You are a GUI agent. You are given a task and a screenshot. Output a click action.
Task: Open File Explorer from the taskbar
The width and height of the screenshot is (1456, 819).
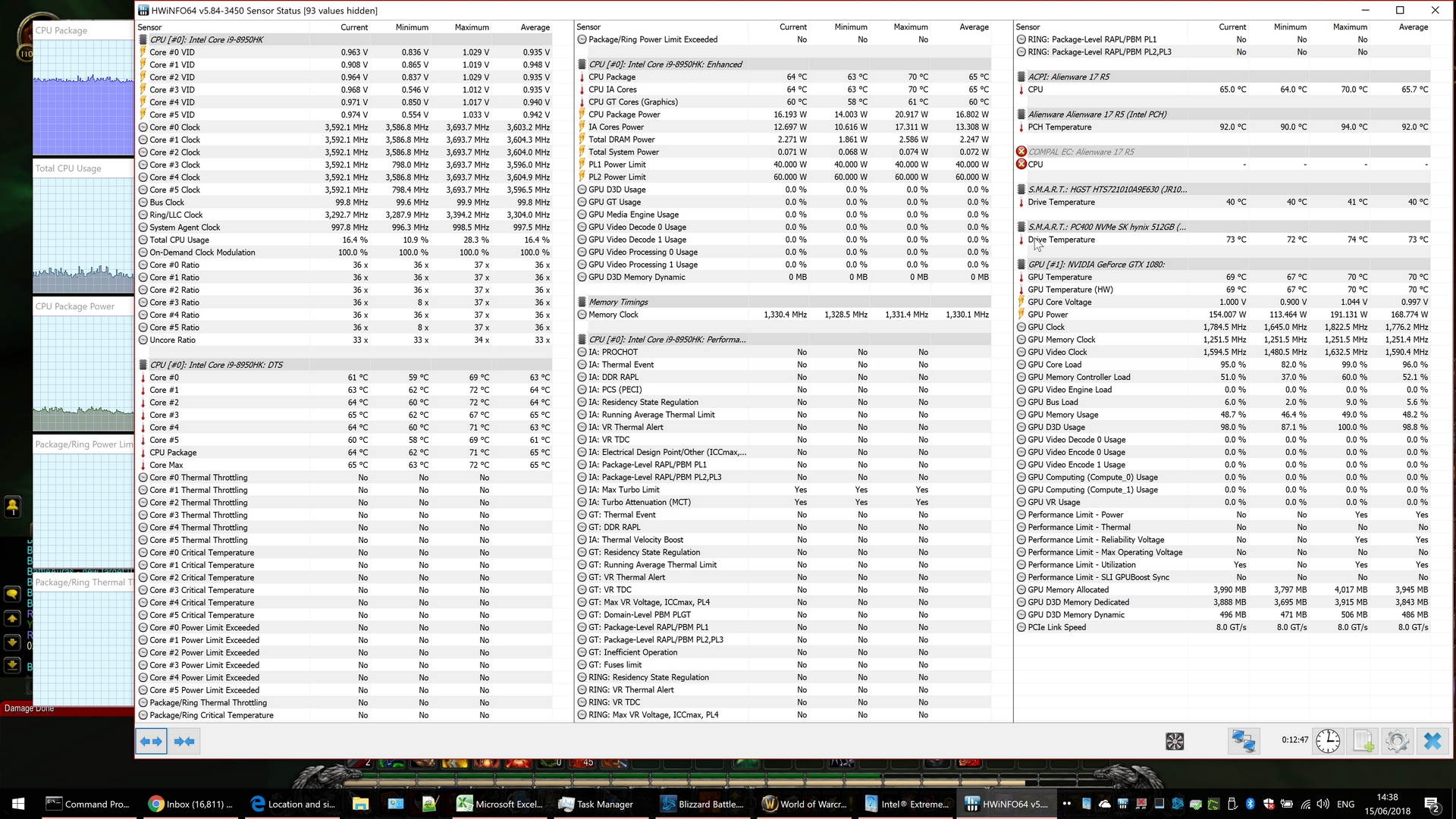[x=360, y=804]
